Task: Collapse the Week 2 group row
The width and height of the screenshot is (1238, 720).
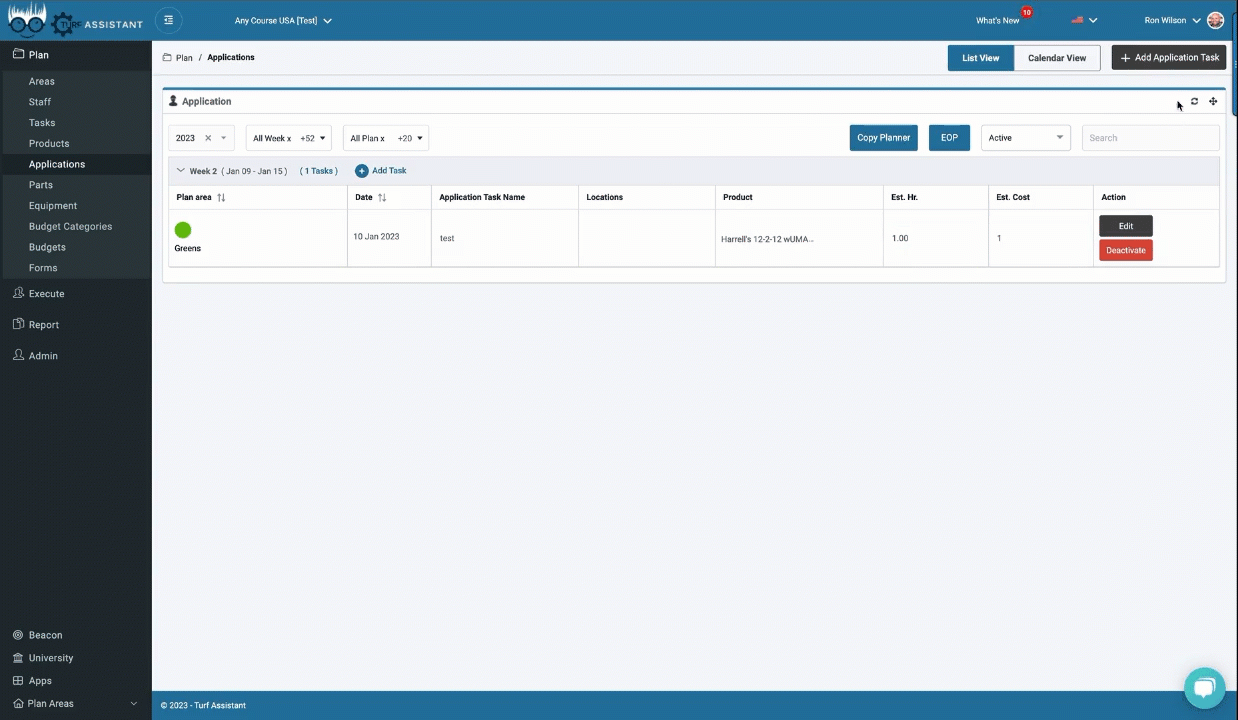Action: pyautogui.click(x=181, y=171)
